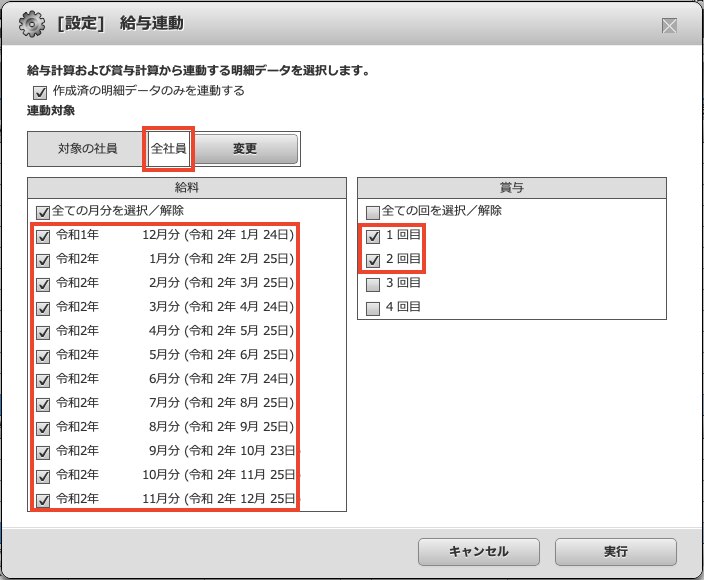Click the 実行 button
Screen dimensions: 704x580
(616, 552)
